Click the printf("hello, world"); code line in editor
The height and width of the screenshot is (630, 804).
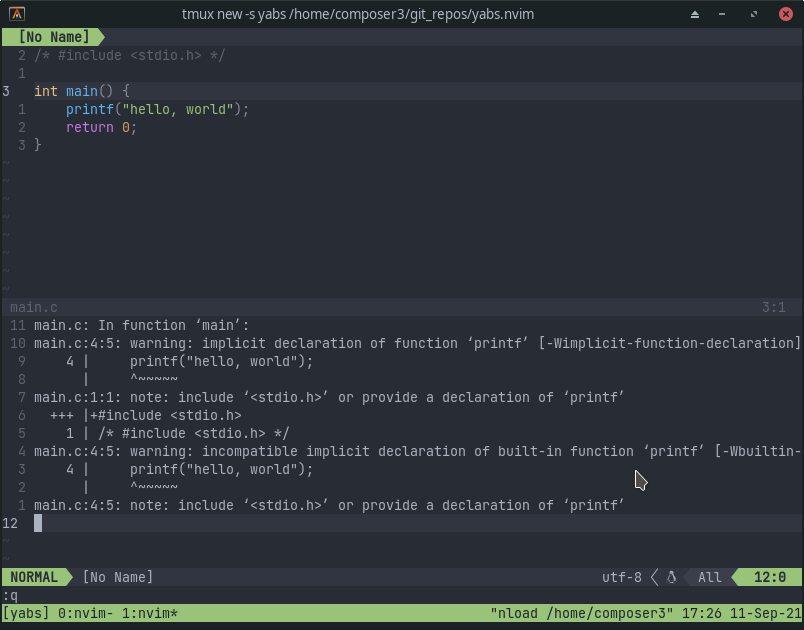pyautogui.click(x=157, y=109)
